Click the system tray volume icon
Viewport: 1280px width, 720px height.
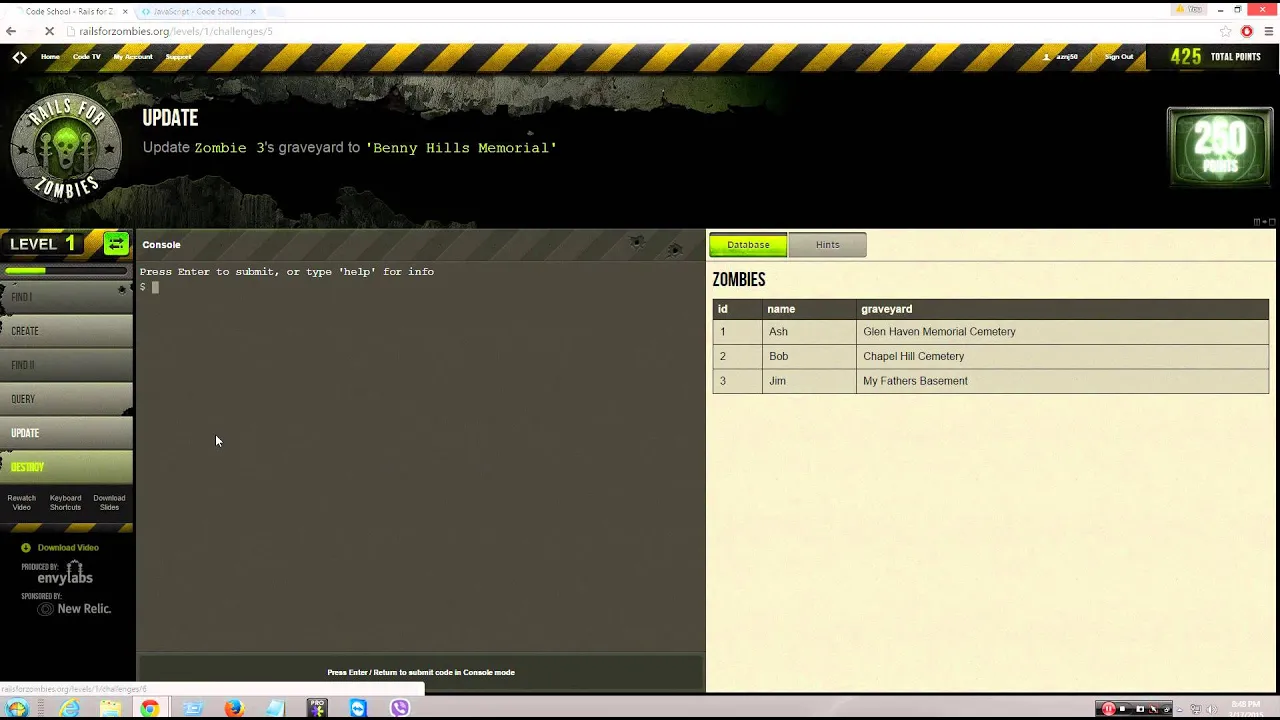(x=1210, y=709)
